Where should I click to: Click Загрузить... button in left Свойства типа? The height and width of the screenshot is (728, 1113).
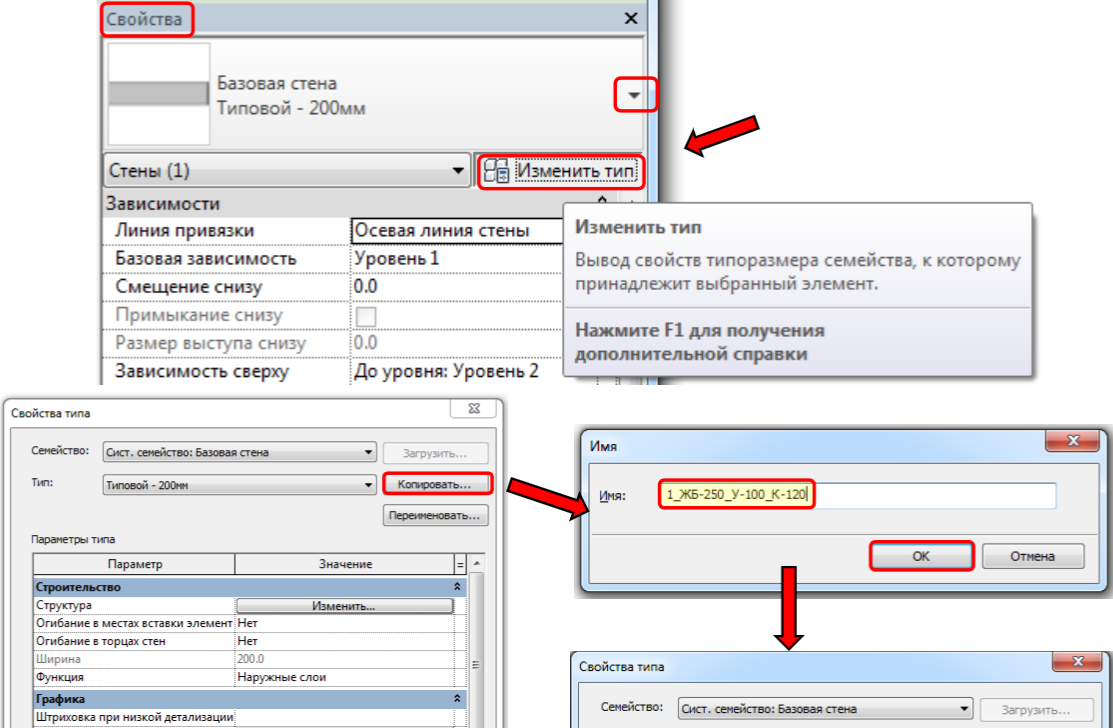tap(436, 453)
